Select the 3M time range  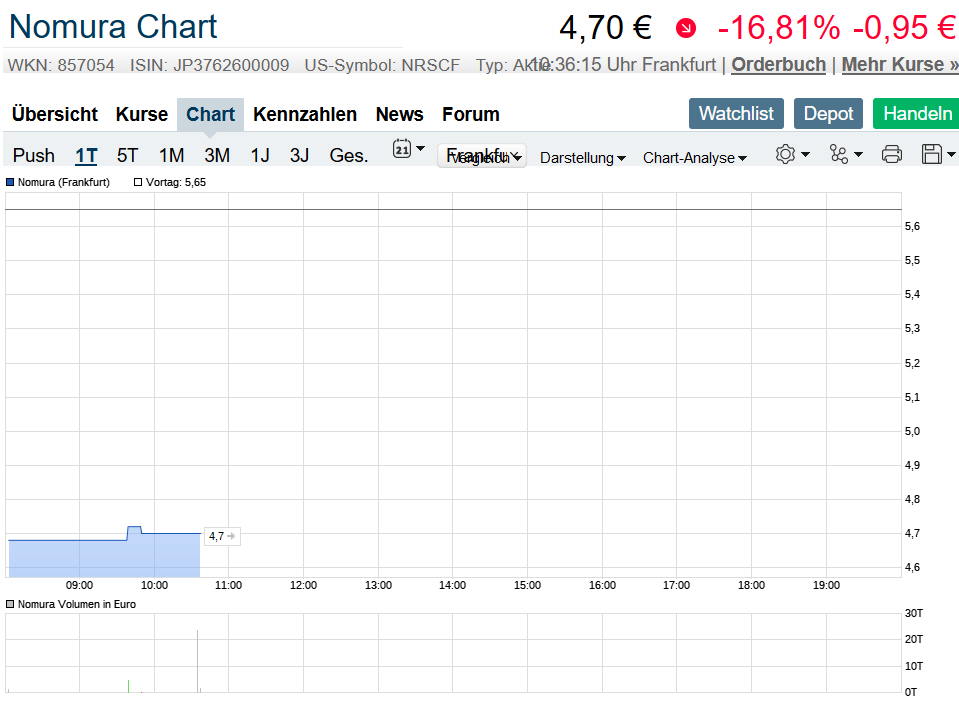coord(217,155)
